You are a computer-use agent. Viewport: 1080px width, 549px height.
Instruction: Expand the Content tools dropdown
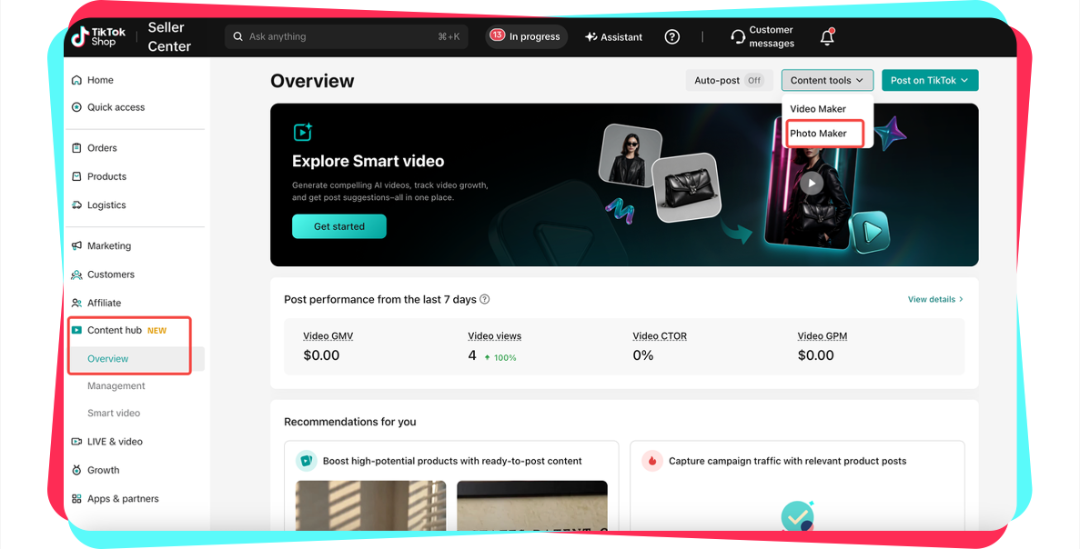coord(827,80)
